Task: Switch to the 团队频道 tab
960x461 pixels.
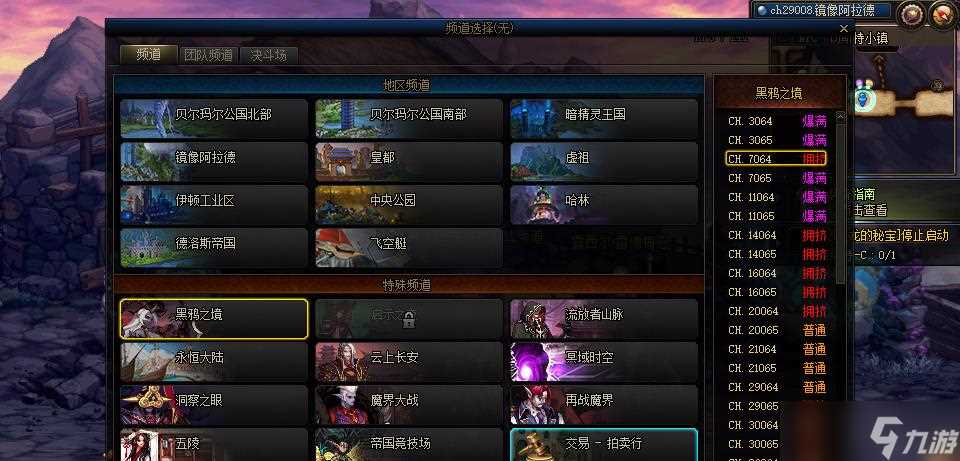Action: pos(208,55)
